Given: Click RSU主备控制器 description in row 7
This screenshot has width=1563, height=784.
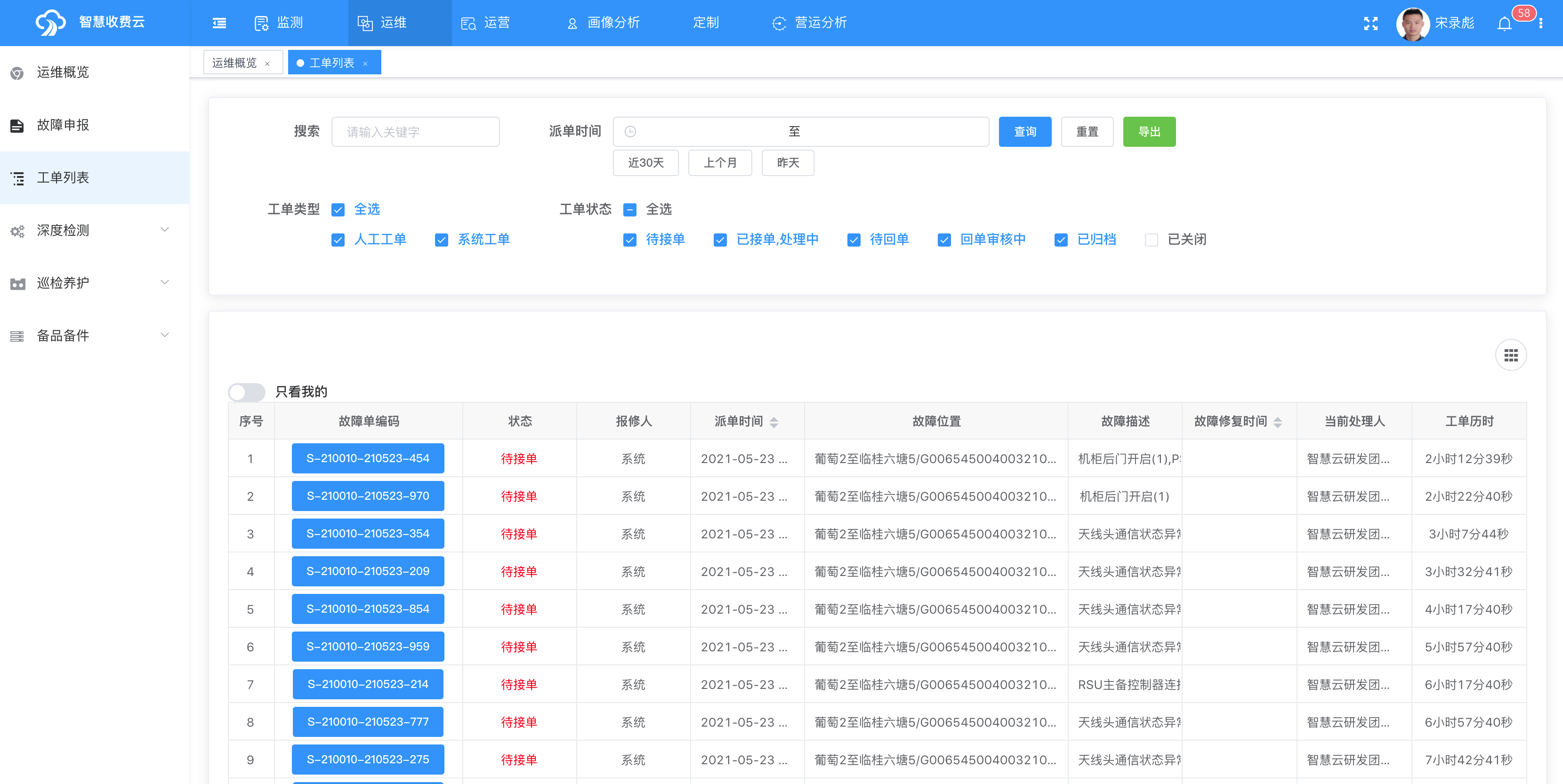Looking at the screenshot, I should (x=1128, y=685).
